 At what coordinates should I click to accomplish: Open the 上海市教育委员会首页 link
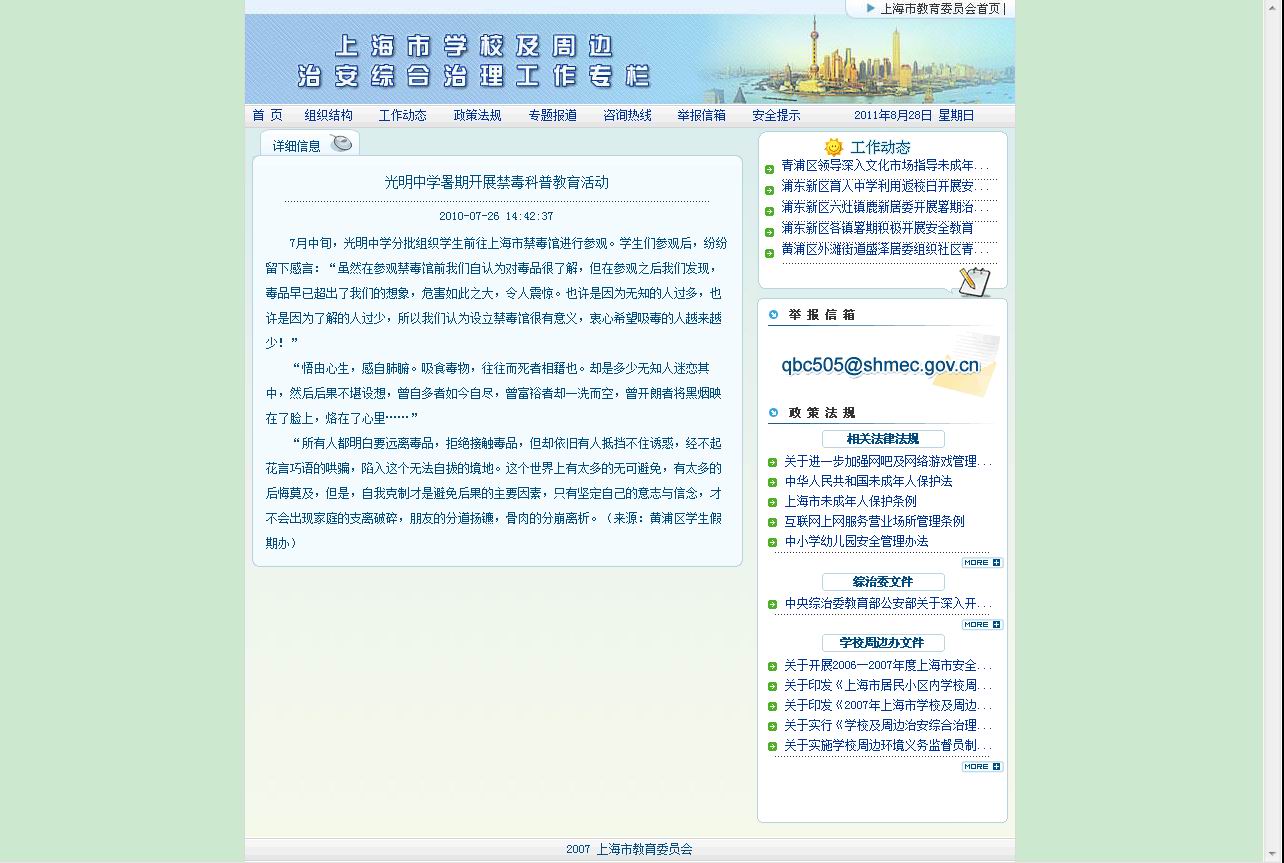pyautogui.click(x=940, y=9)
